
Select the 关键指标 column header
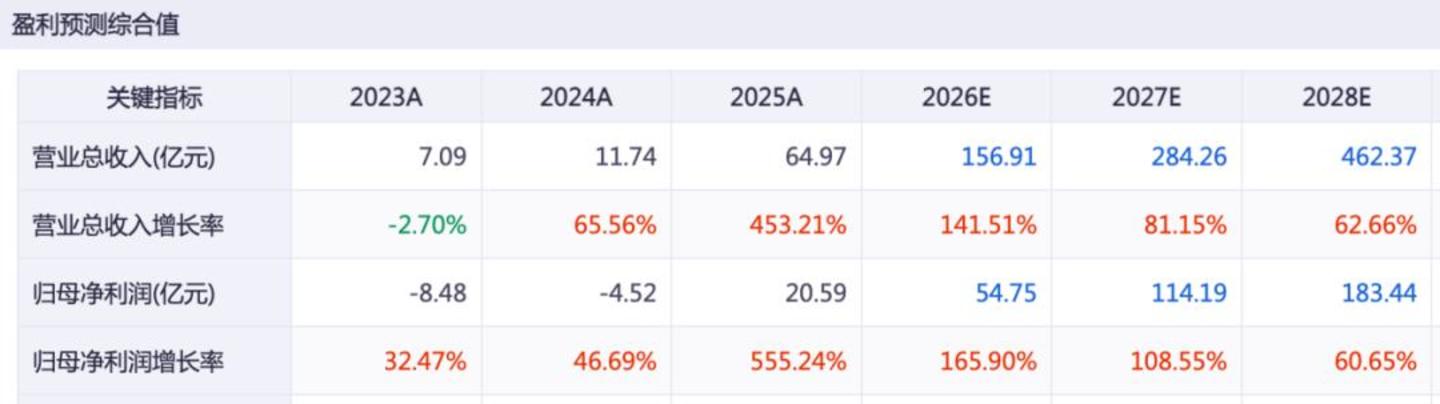pos(155,98)
